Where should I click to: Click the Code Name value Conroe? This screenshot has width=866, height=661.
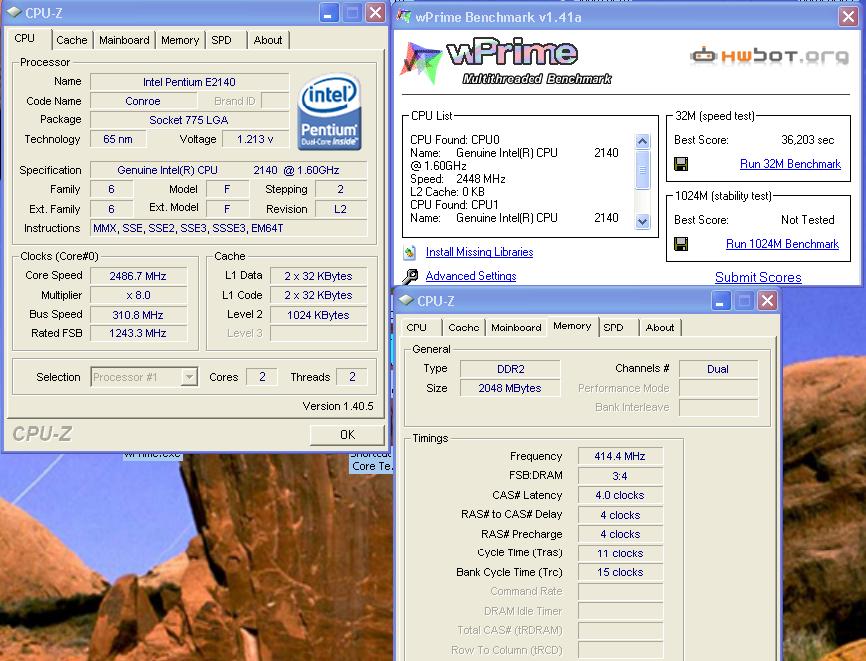143,101
